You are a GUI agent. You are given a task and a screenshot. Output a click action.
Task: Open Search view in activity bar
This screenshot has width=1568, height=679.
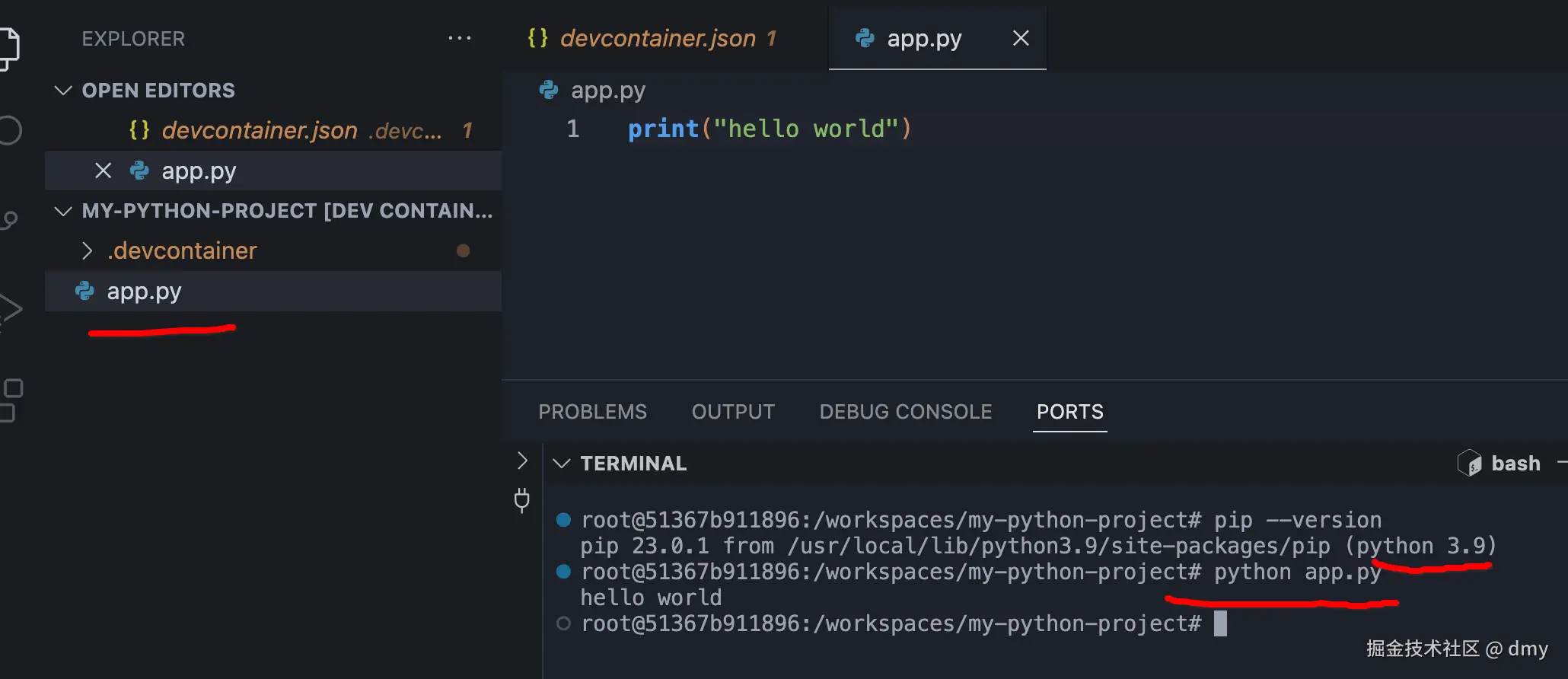coord(9,130)
